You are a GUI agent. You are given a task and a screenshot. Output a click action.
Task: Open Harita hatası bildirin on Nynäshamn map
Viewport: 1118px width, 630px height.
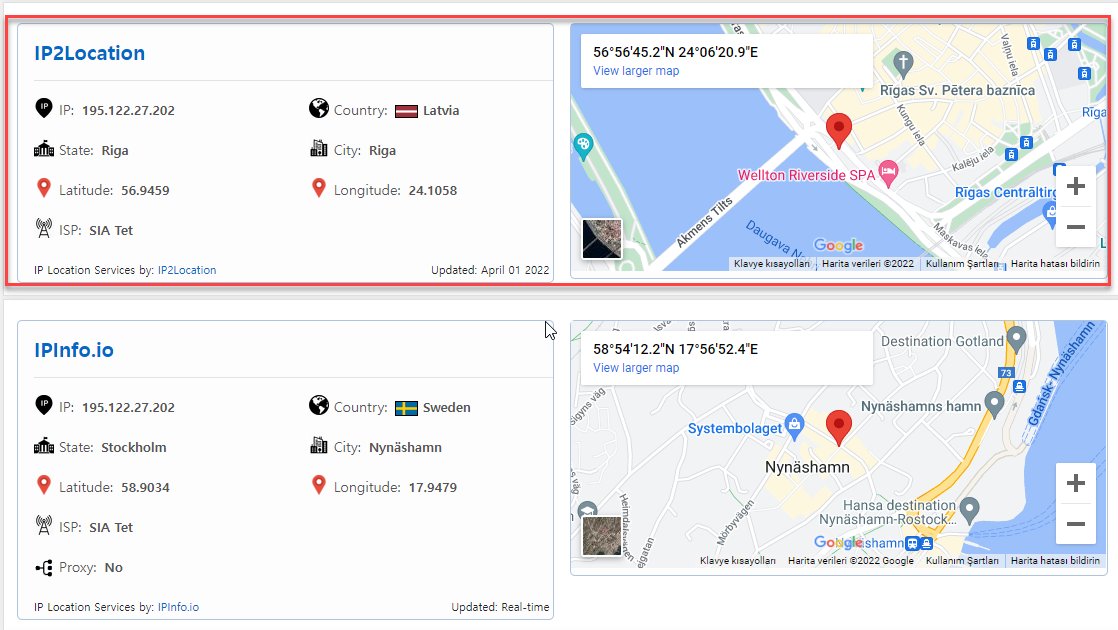click(x=1055, y=561)
